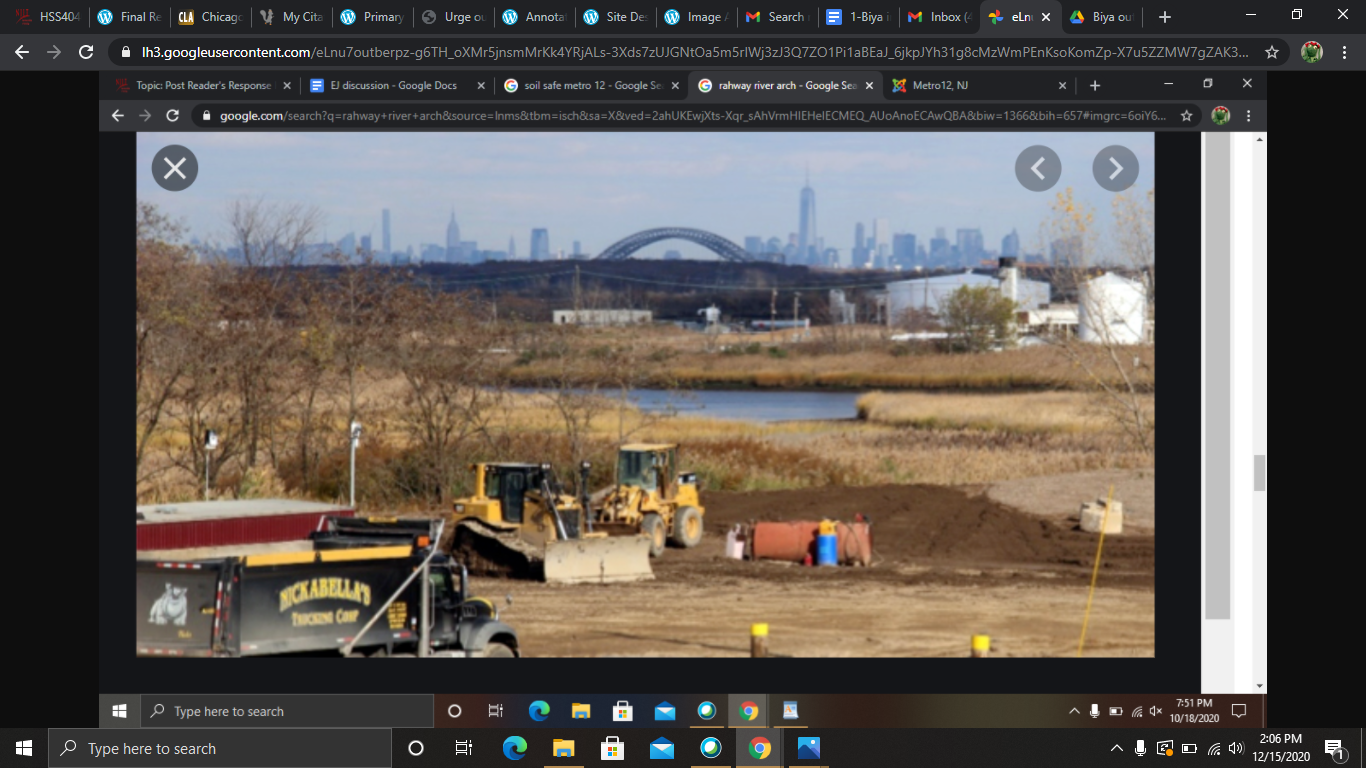Click the 'Metro12, NJ' embedded tab
Image resolution: width=1366 pixels, height=768 pixels.
pos(980,86)
